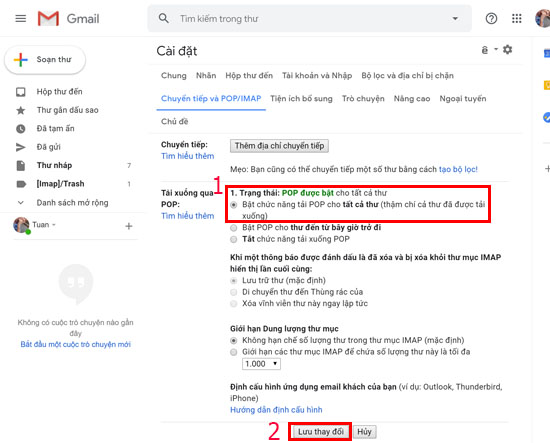
Task: Open the settings gear icon
Action: tap(507, 49)
